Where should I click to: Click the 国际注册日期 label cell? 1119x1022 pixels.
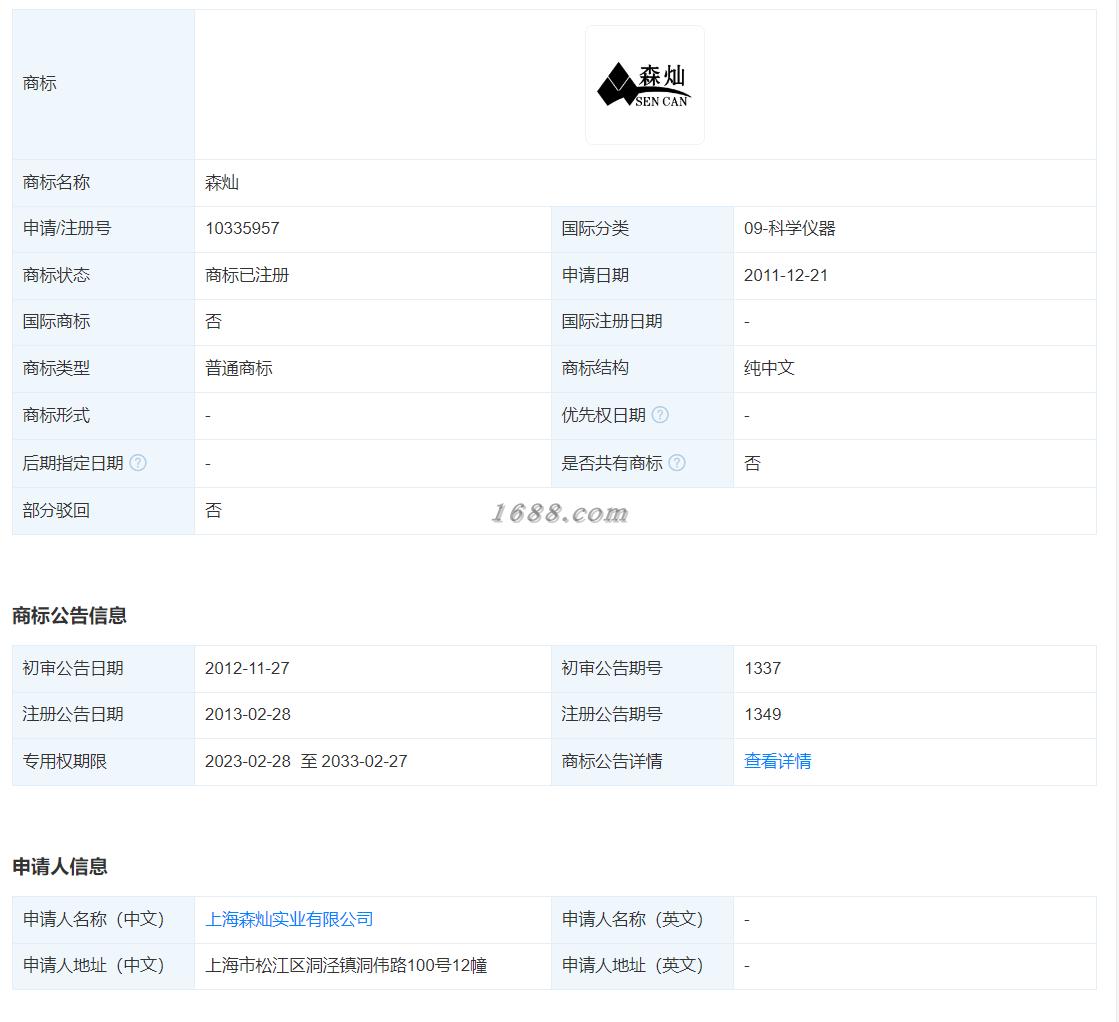pyautogui.click(x=642, y=323)
